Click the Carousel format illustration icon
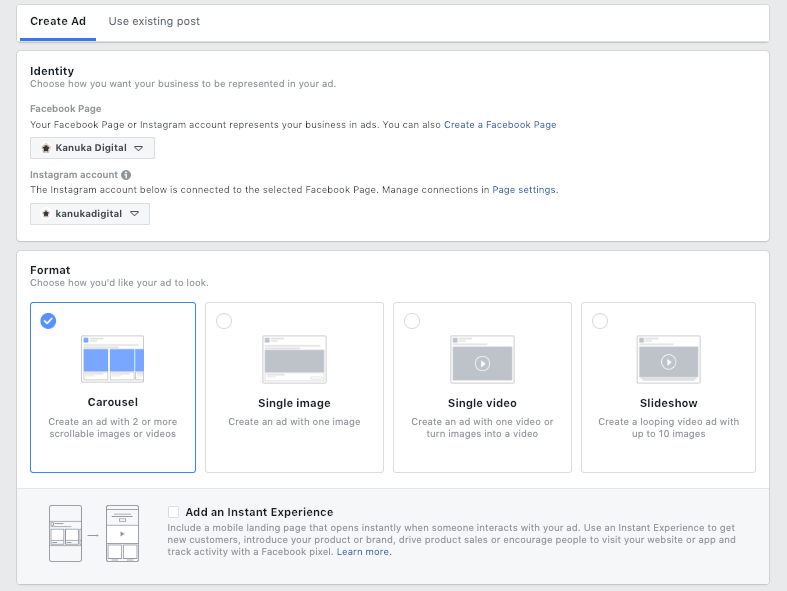Image resolution: width=787 pixels, height=591 pixels. (x=112, y=359)
